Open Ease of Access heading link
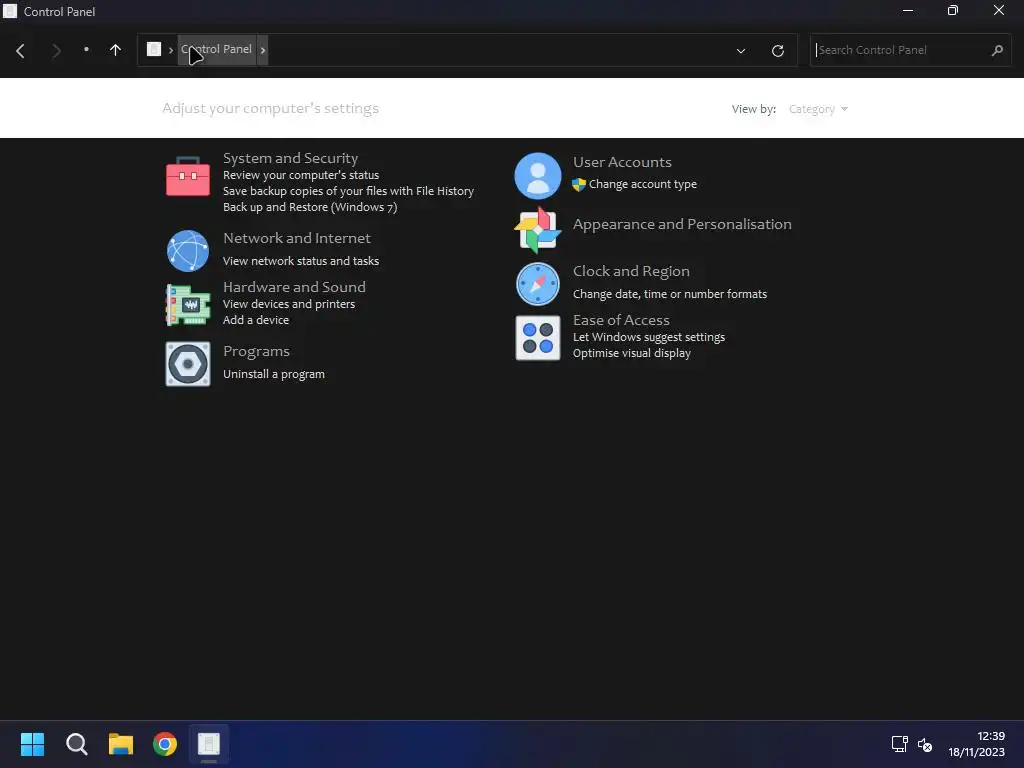 tap(620, 320)
